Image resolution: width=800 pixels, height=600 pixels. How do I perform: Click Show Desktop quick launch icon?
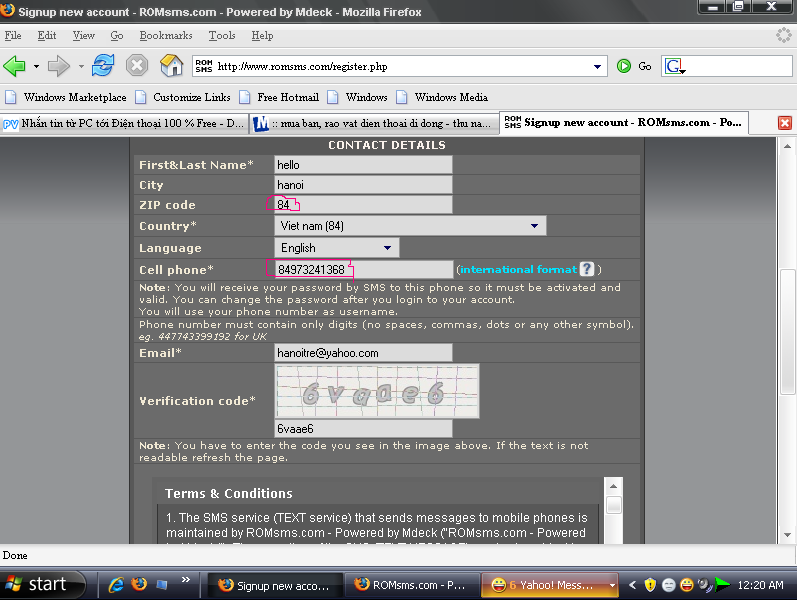tap(162, 584)
